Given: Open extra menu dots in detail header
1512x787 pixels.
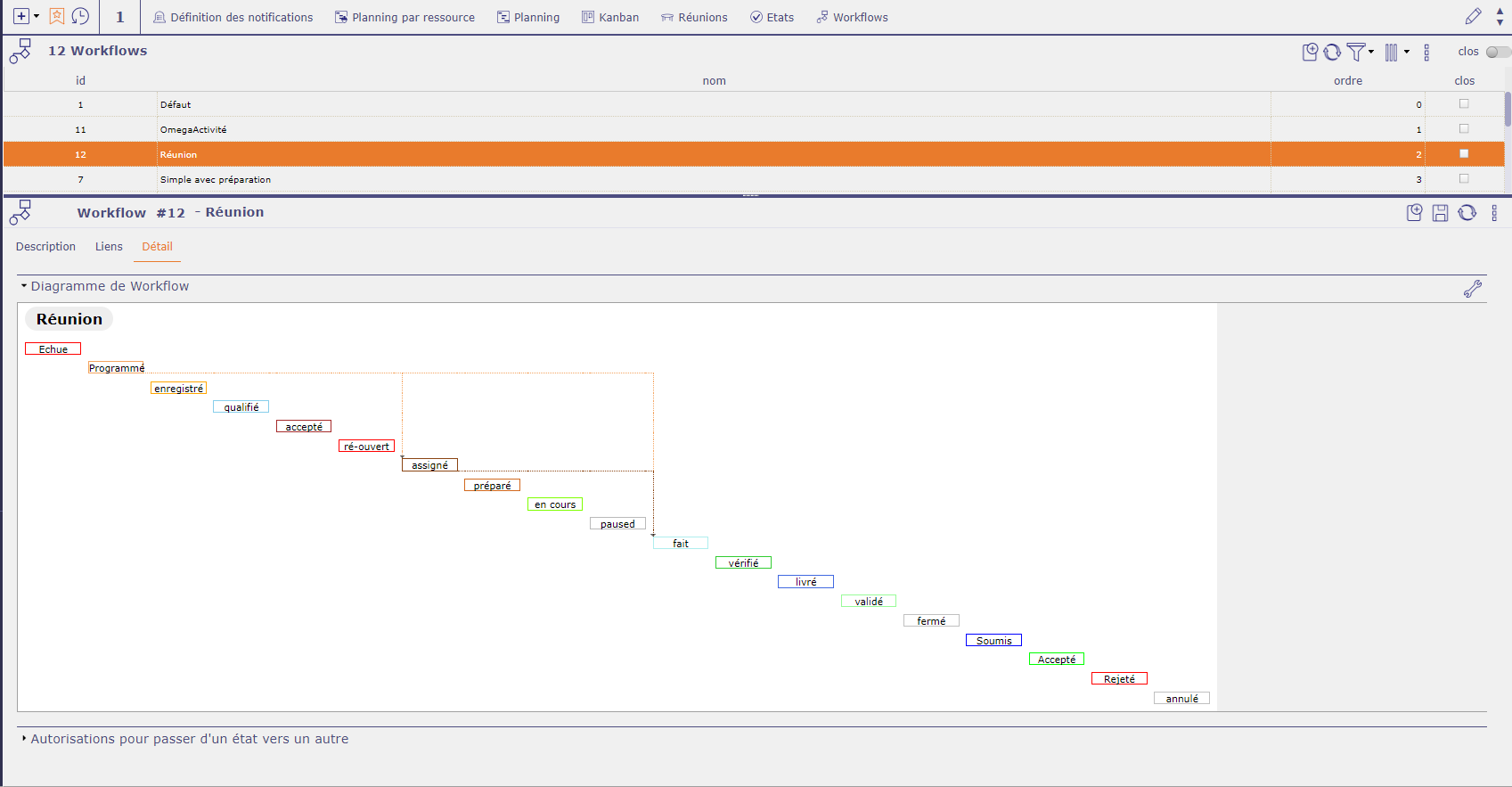Looking at the screenshot, I should coord(1494,213).
